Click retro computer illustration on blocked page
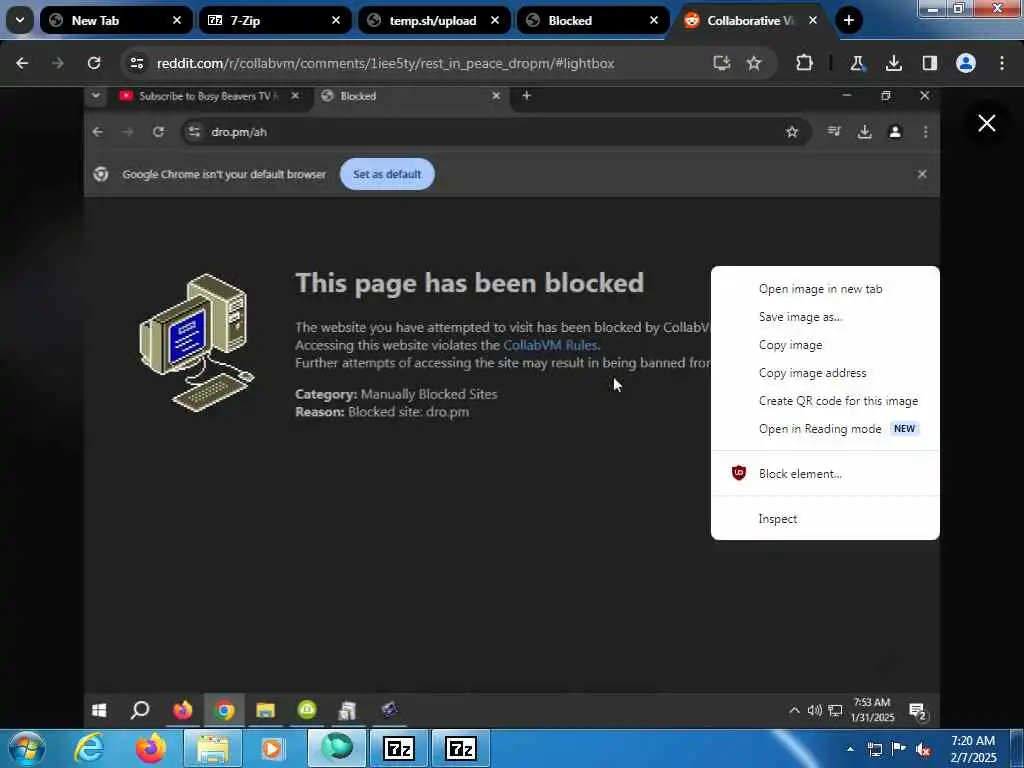Image resolution: width=1024 pixels, height=768 pixels. pos(197,343)
